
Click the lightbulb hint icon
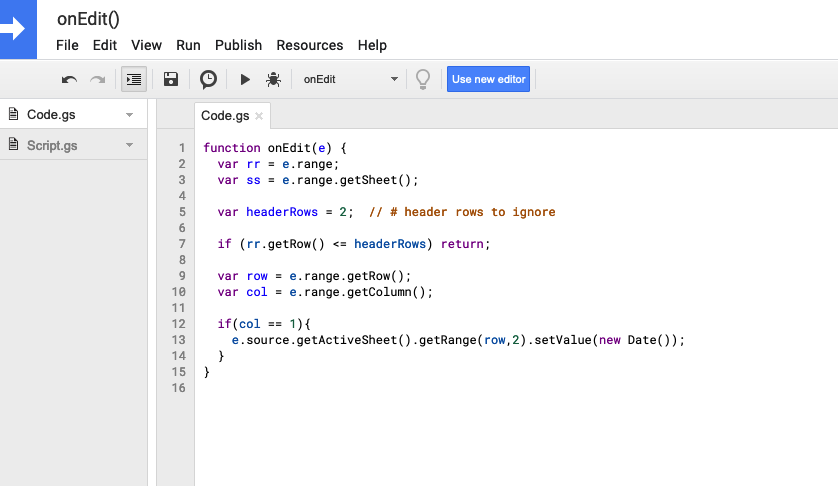click(x=423, y=79)
